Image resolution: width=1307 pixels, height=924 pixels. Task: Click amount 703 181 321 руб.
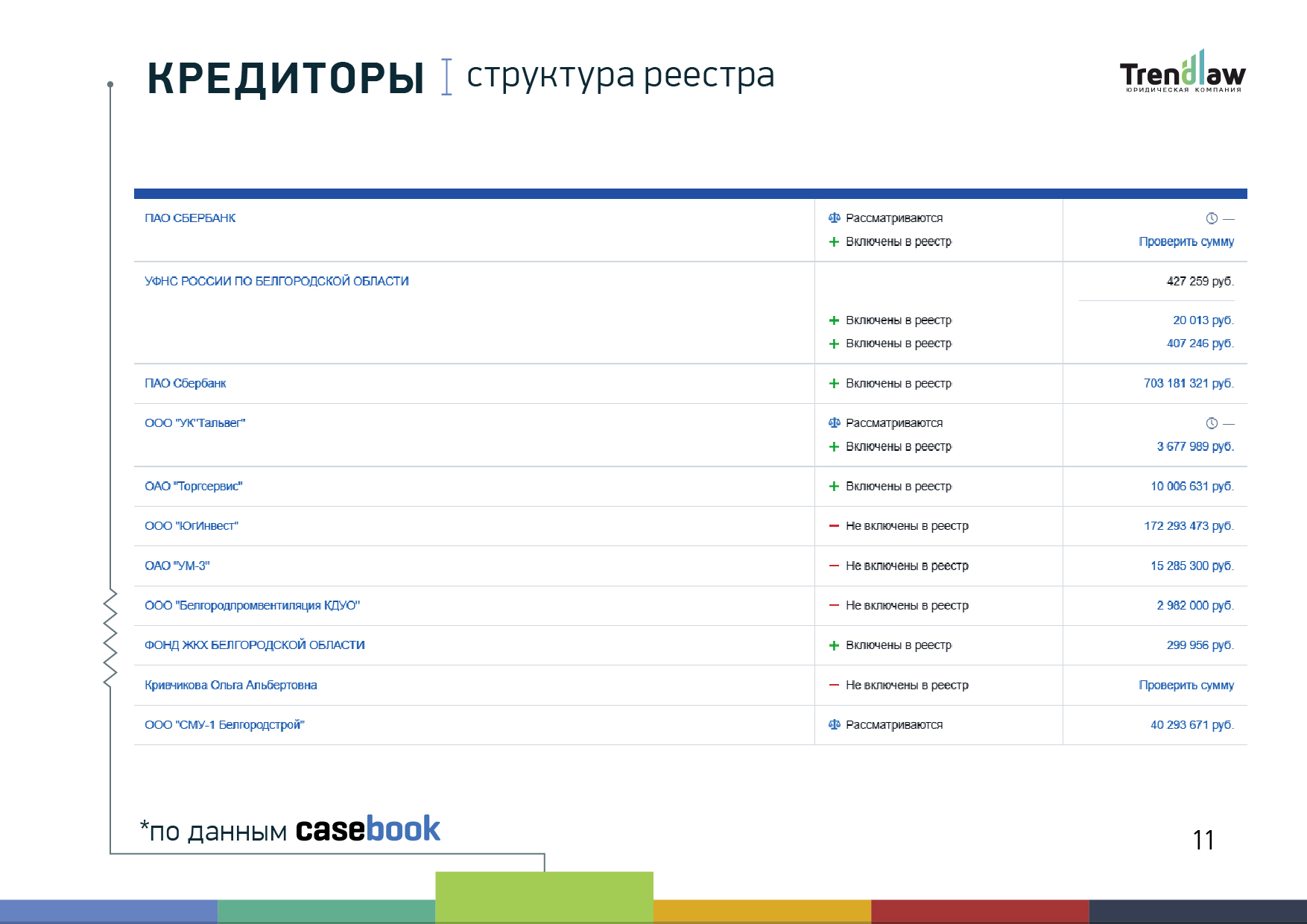coord(1189,384)
